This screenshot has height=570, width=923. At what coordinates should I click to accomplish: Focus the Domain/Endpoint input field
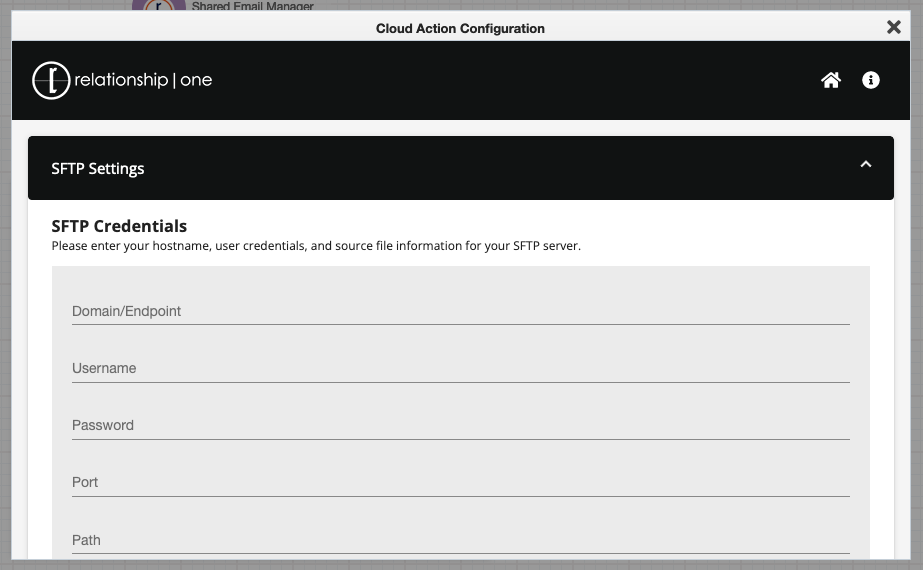click(x=460, y=311)
